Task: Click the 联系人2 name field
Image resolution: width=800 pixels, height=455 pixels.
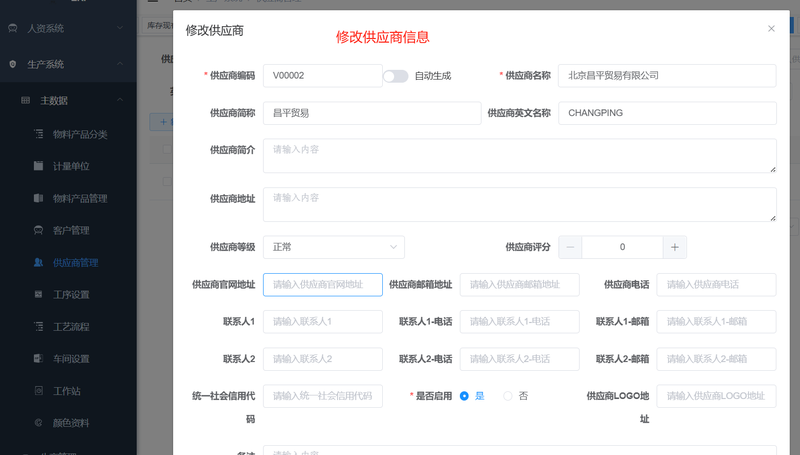Action: click(322, 359)
